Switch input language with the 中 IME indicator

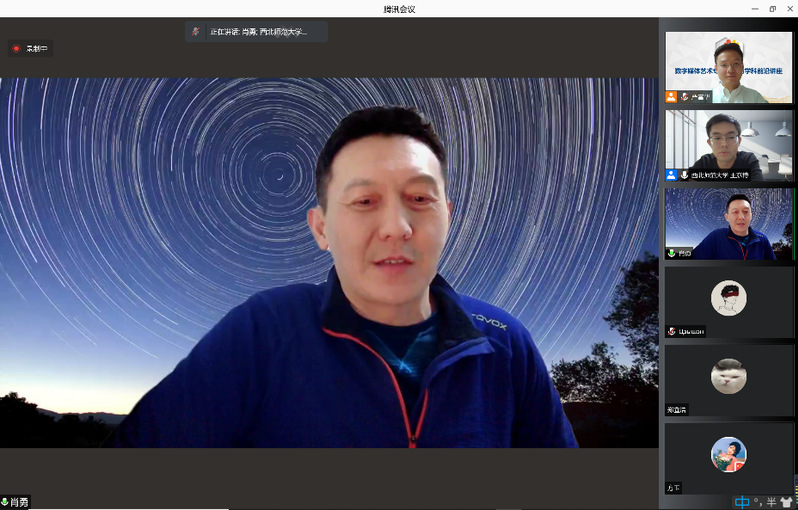coord(742,502)
